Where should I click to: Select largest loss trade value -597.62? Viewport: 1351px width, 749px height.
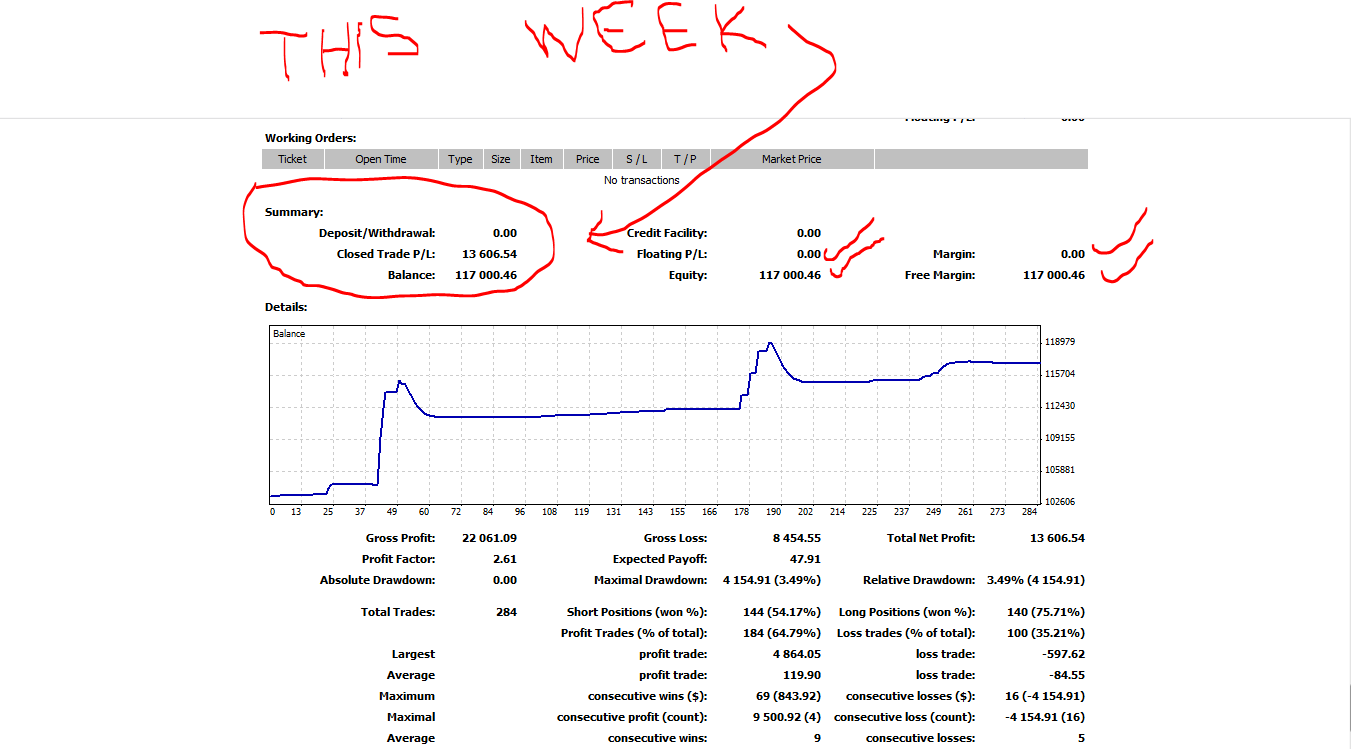[1066, 654]
